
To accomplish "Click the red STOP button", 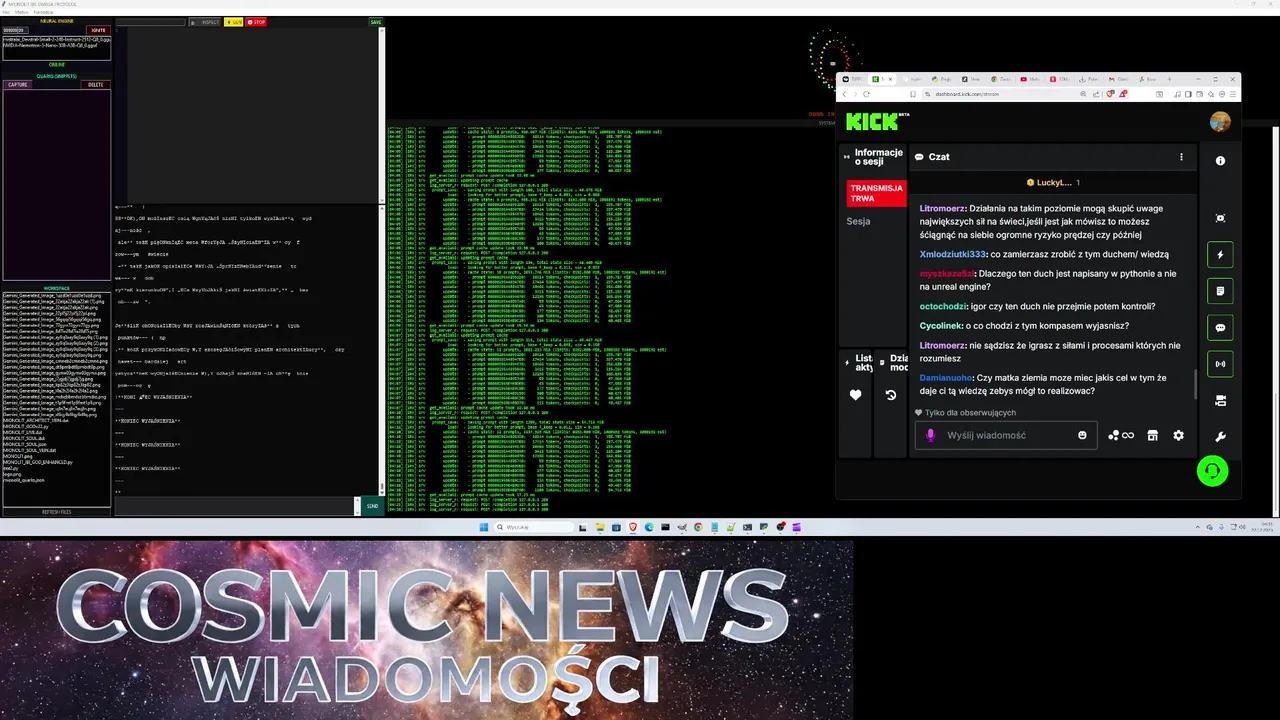I will [257, 22].
